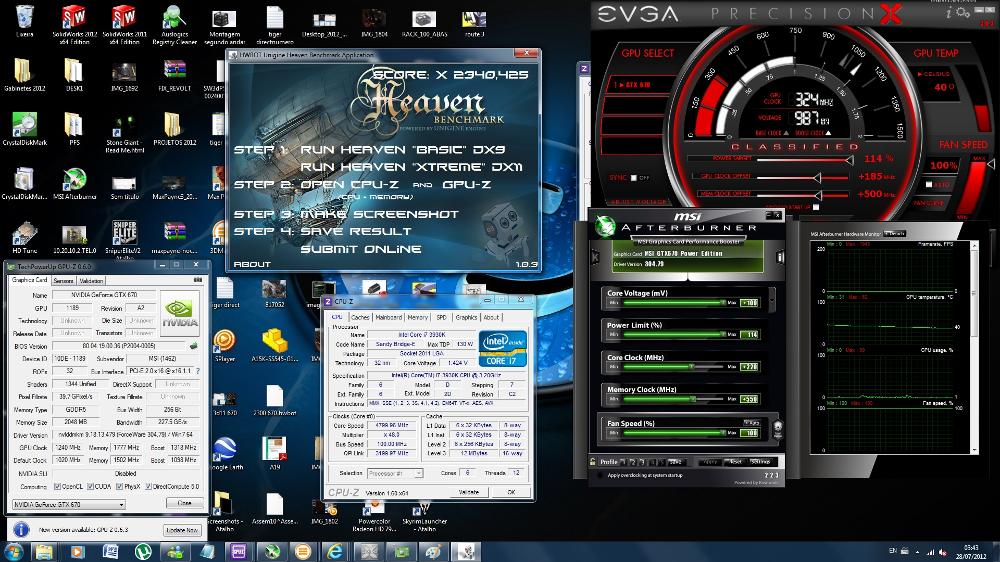Switch to Validation tab in GPU-Z
Viewport: 1000px width, 562px height.
(91, 280)
